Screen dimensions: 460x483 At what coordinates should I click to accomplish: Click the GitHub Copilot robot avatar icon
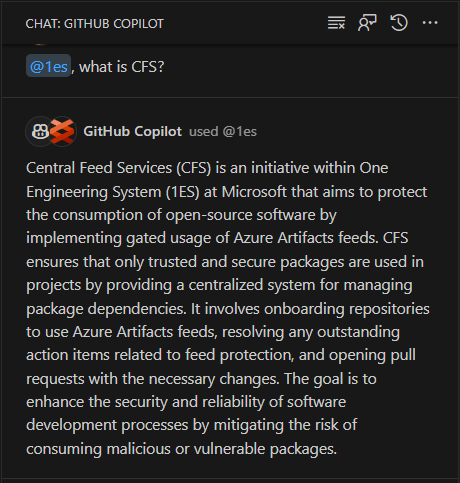coord(39,131)
